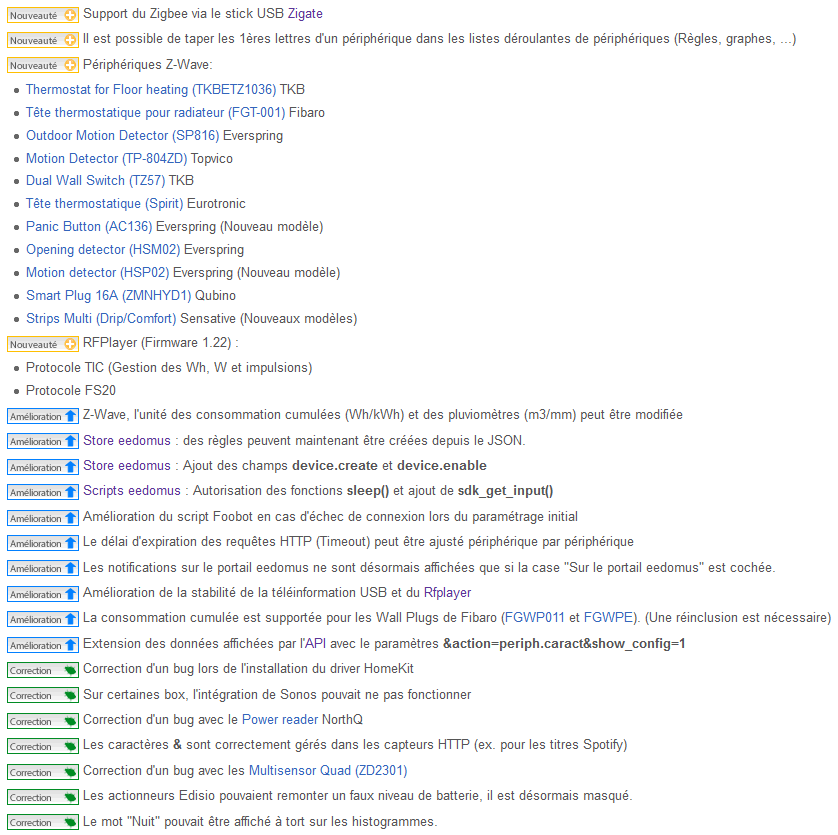Screen dimensions: 838x835
Task: Click Correction badge beside Sonos intégration line
Action: coord(43,695)
